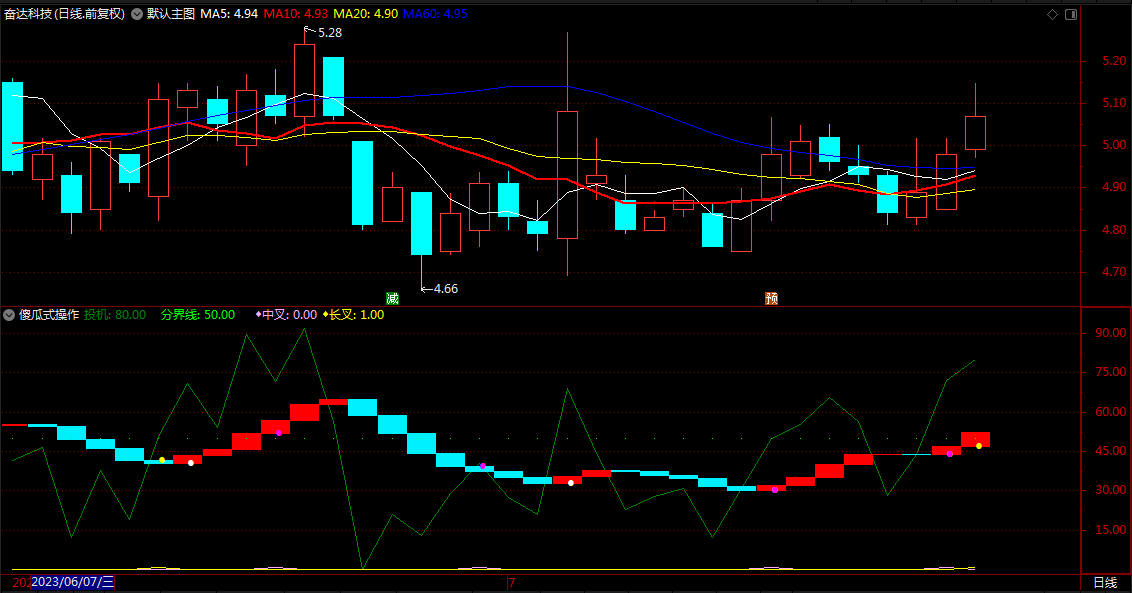This screenshot has height=593, width=1132.
Task: Click the 90.00 indicator axis label
Action: pyautogui.click(x=1111, y=334)
